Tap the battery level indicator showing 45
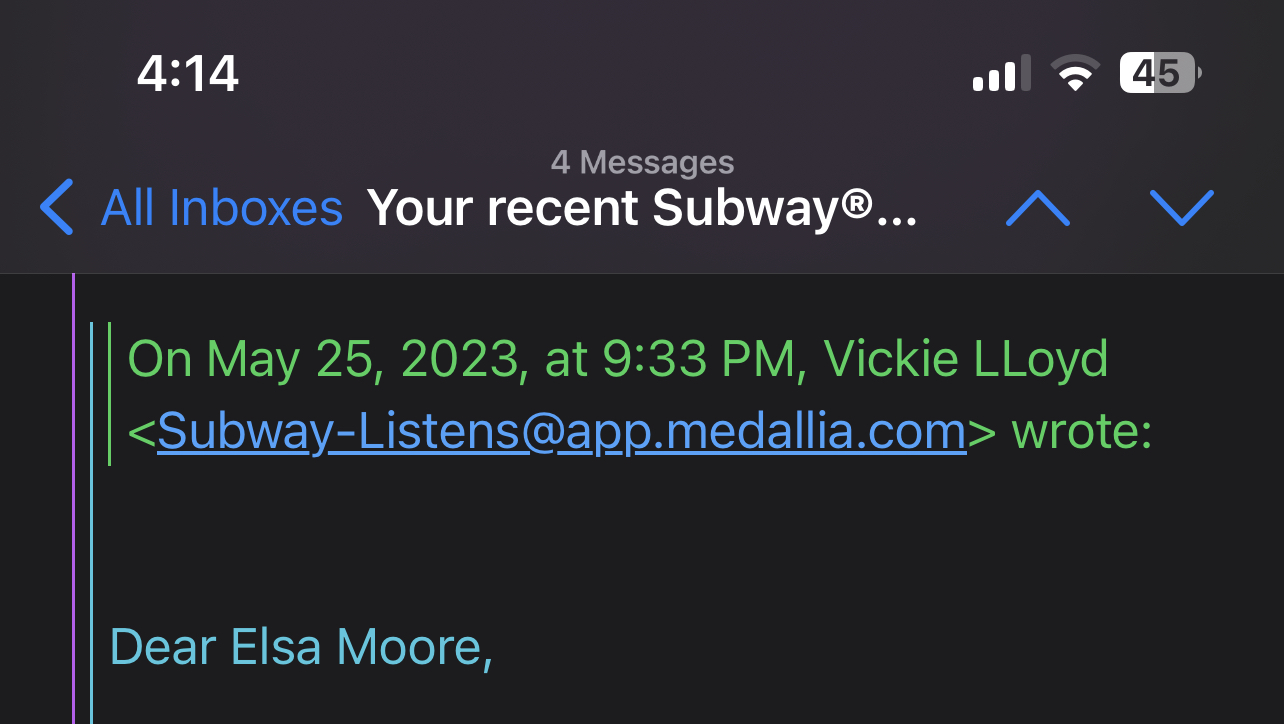 pyautogui.click(x=1158, y=73)
